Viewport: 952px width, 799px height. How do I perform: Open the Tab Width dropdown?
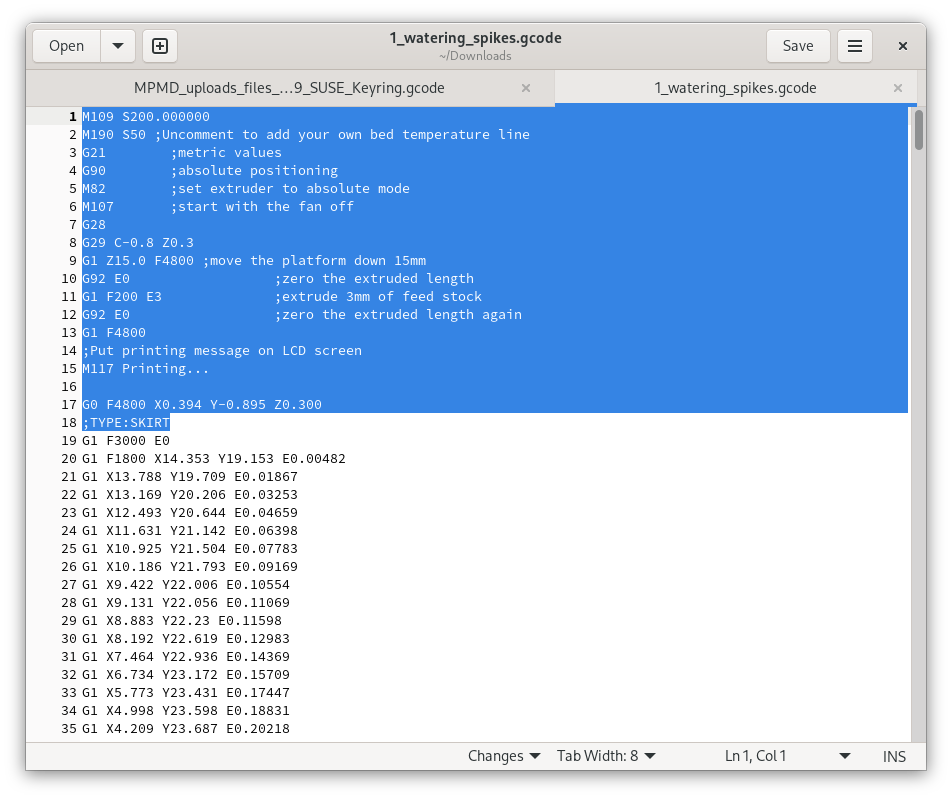pos(606,756)
